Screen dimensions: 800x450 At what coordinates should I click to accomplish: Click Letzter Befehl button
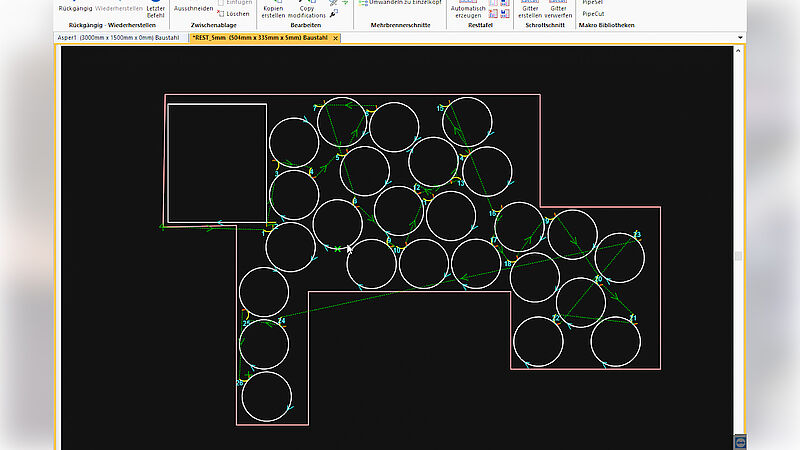(x=156, y=9)
